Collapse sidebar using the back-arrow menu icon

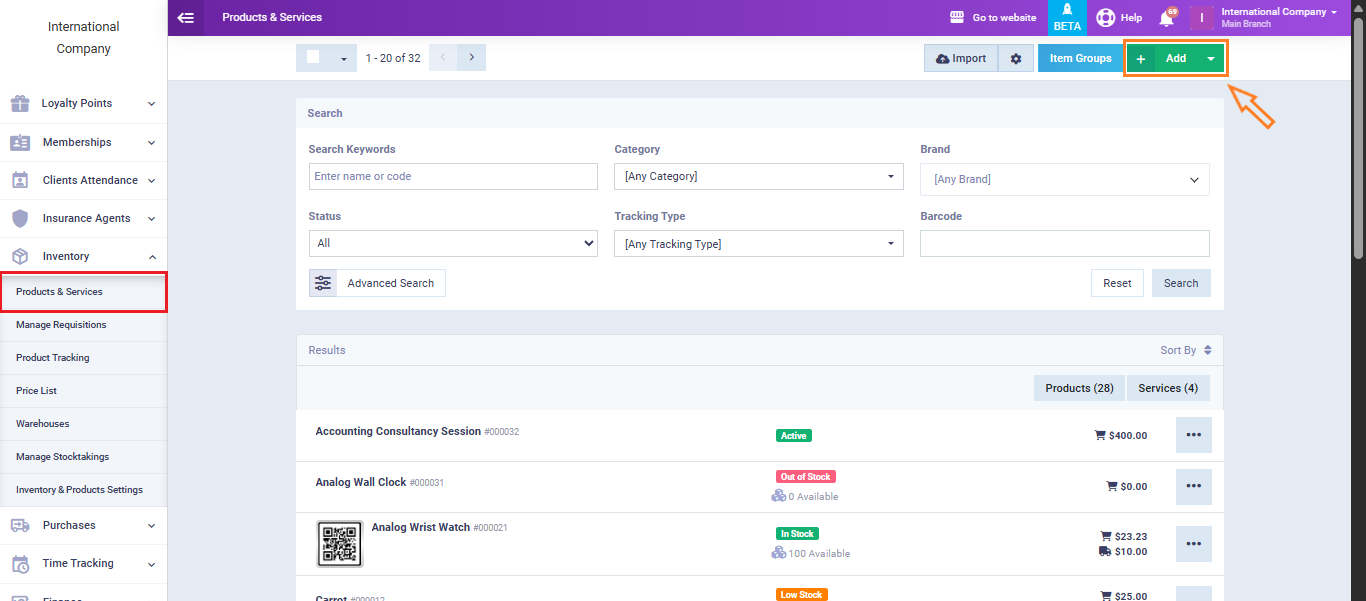click(185, 17)
